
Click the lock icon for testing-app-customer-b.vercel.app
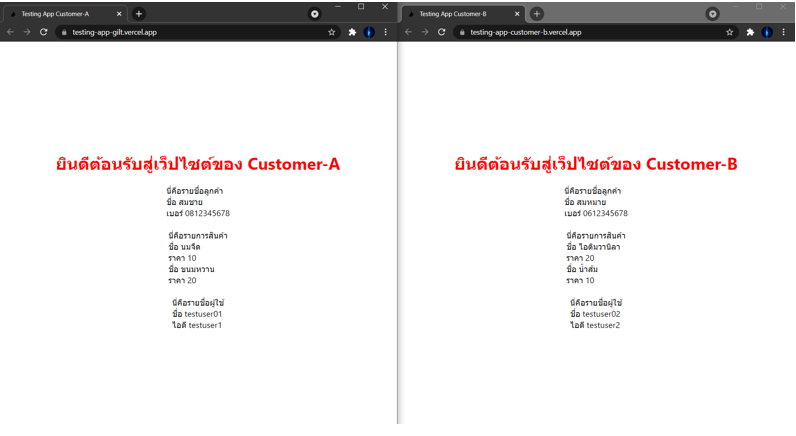point(462,32)
